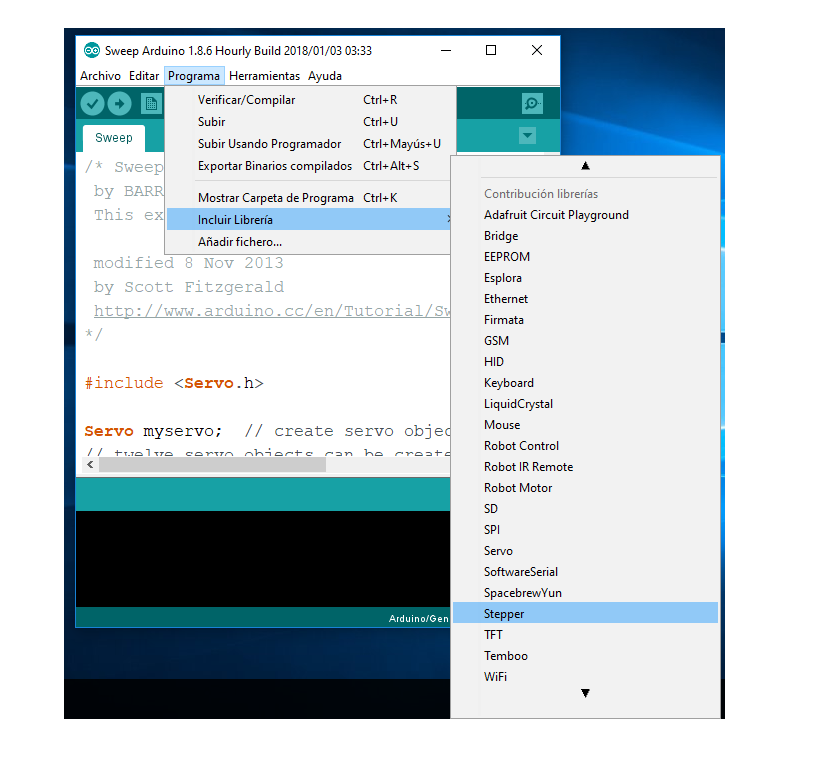The width and height of the screenshot is (828, 768).
Task: Include the Adafruit Circuit Playground library
Action: [x=585, y=215]
